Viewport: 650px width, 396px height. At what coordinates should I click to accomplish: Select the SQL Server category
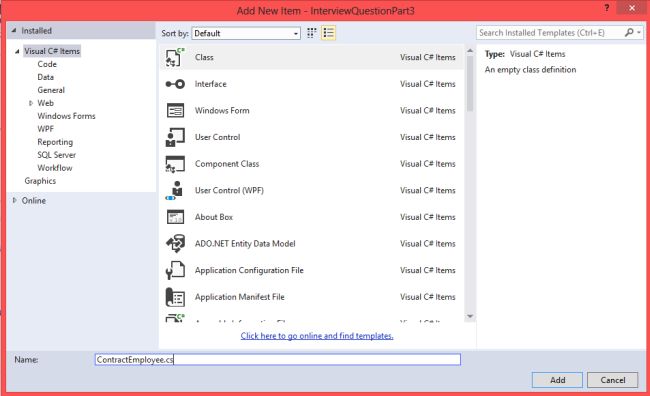[x=56, y=155]
